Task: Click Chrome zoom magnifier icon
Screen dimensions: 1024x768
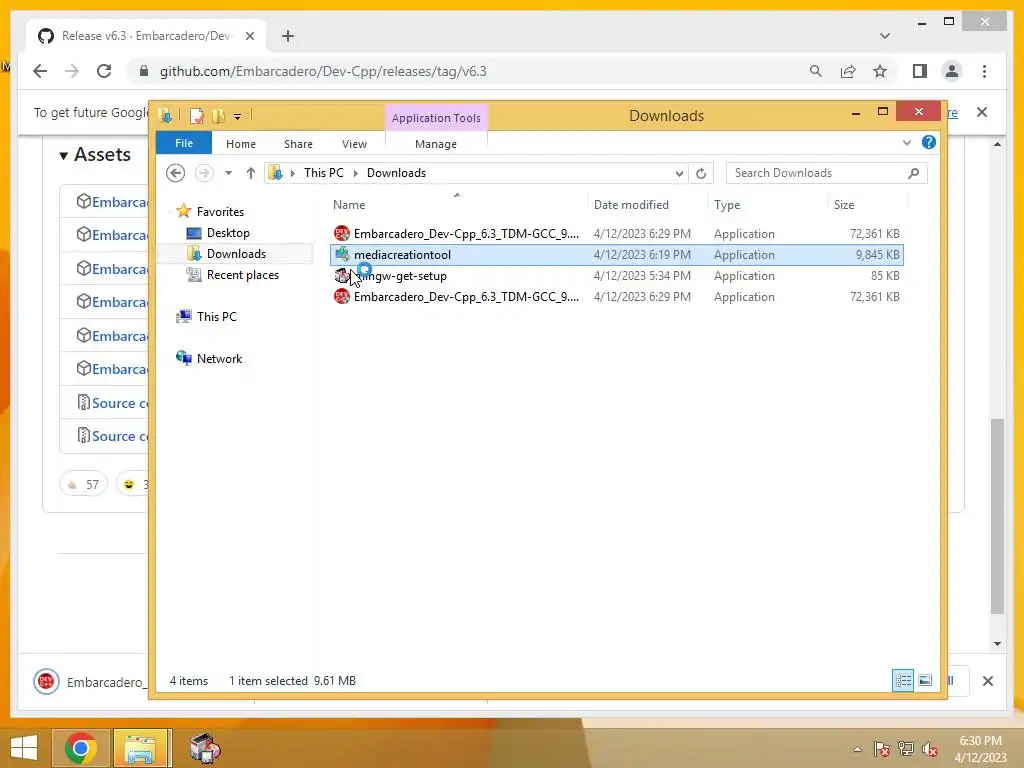Action: point(815,71)
